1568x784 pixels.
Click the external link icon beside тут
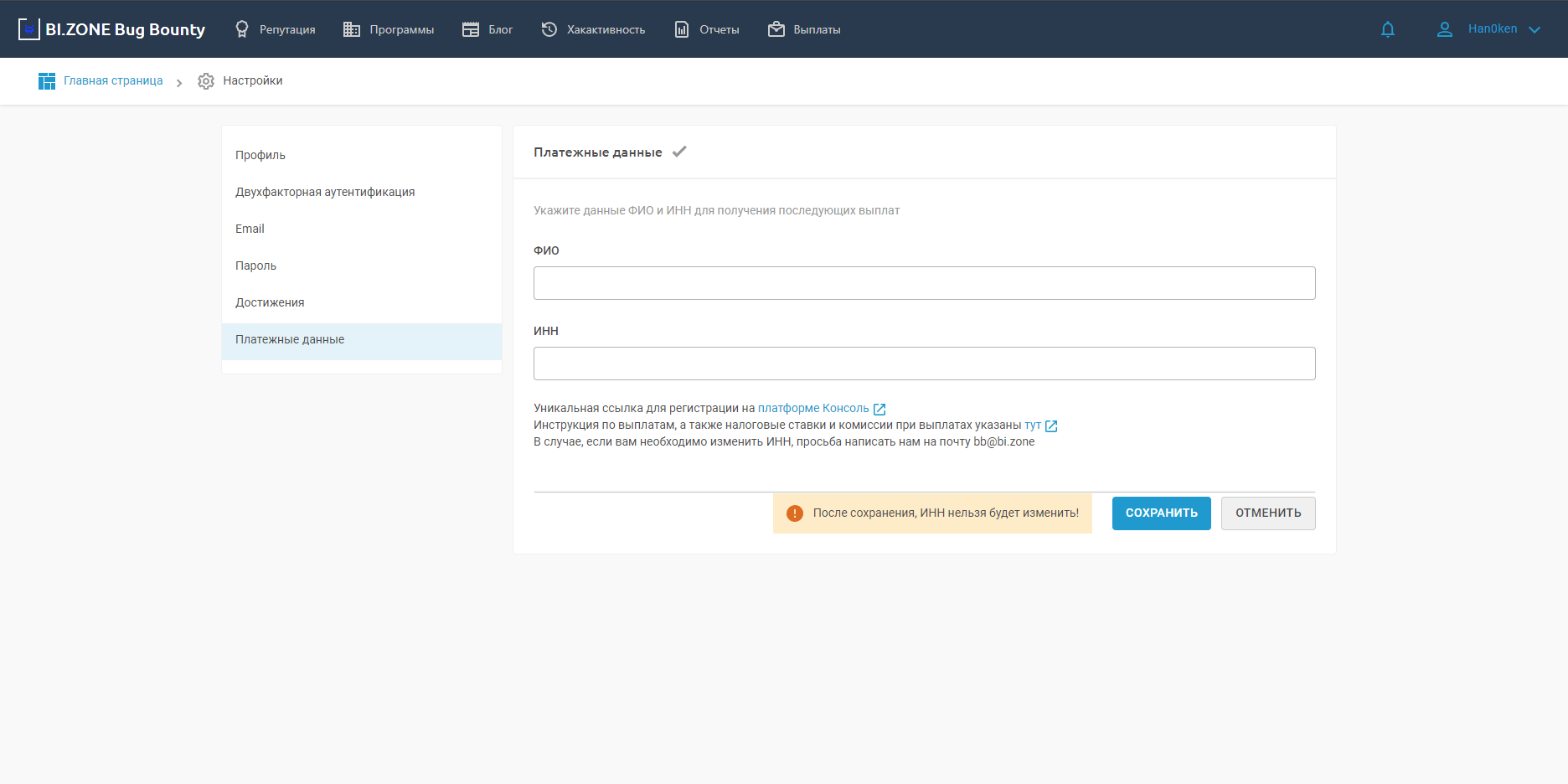pos(1051,426)
